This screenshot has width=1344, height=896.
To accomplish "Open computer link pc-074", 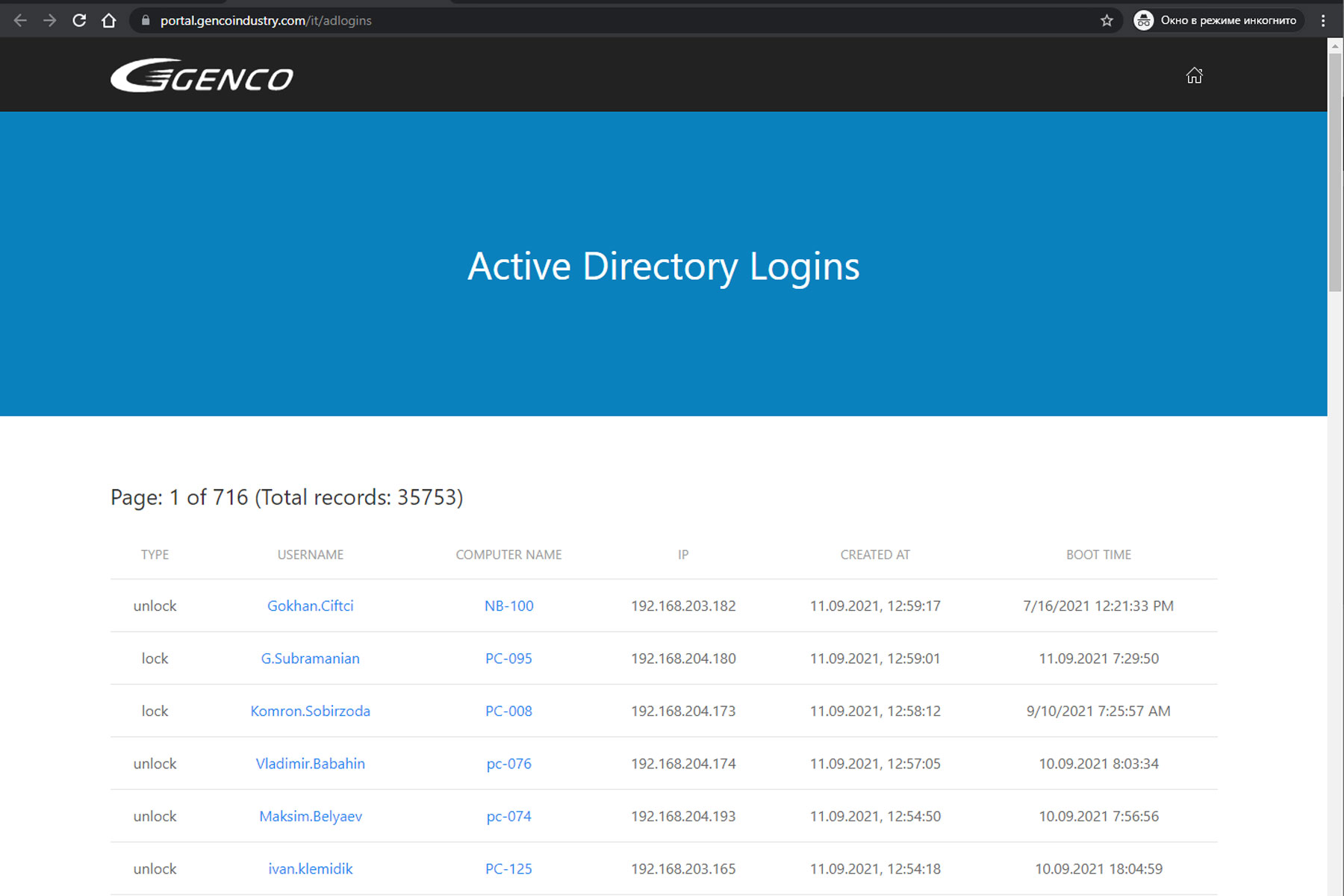I will point(508,816).
